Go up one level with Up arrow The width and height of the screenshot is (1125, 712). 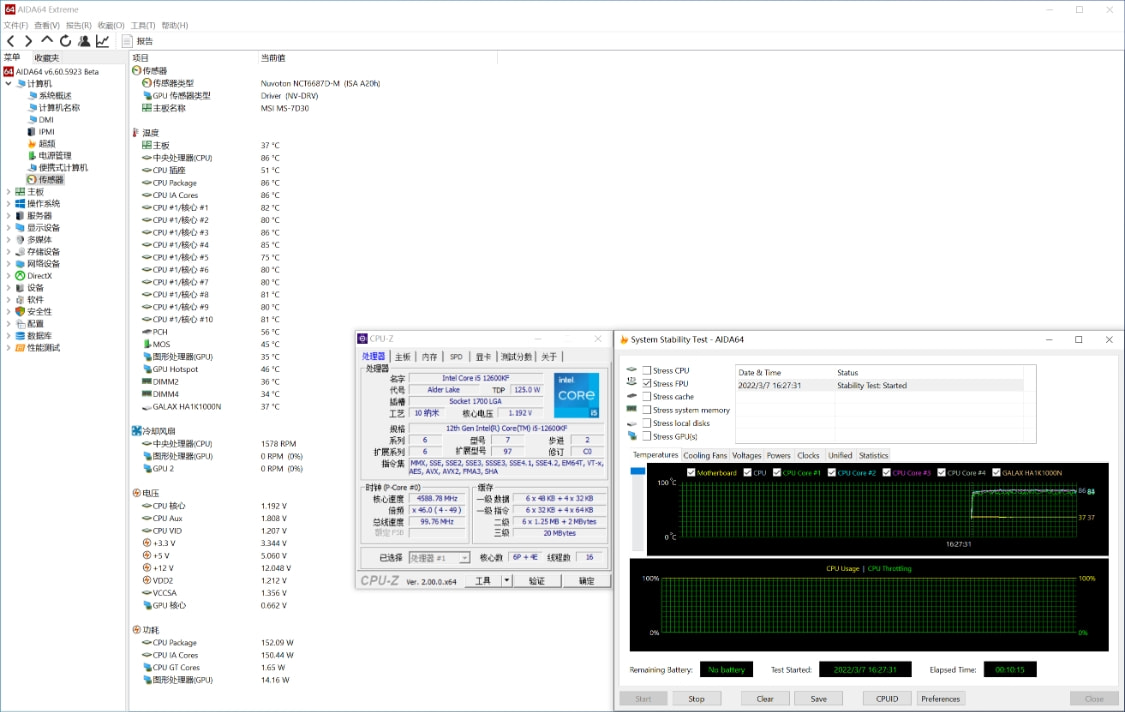[x=47, y=41]
